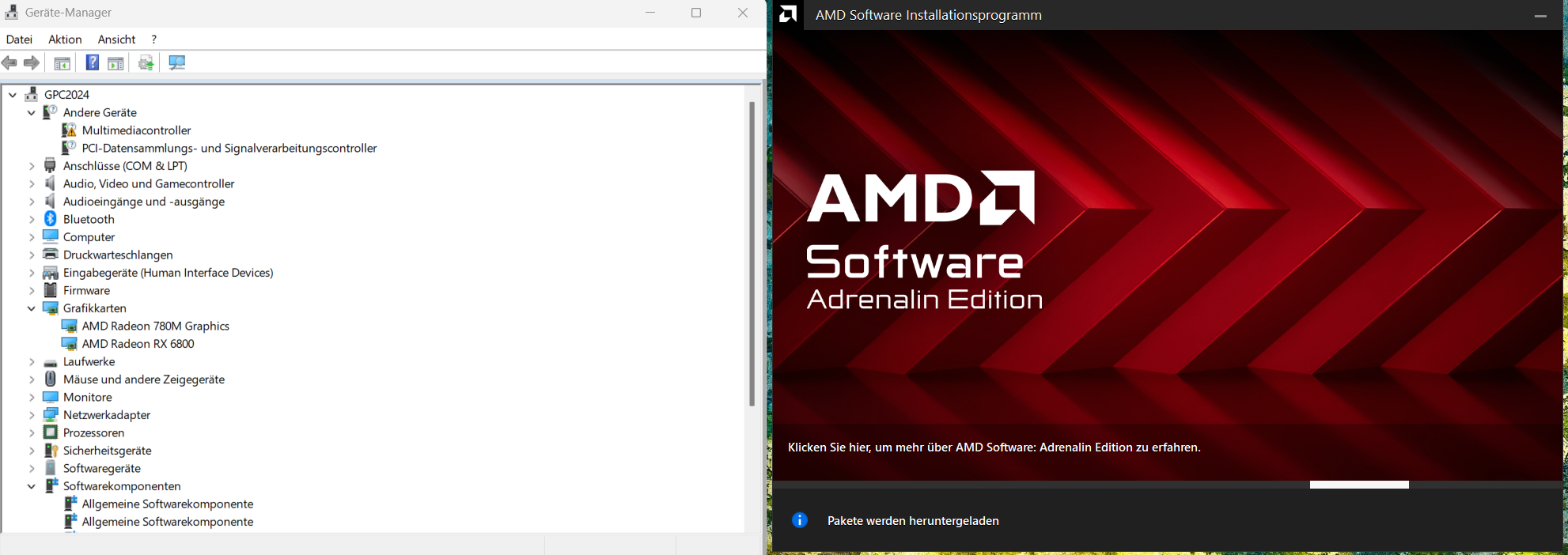Screen dimensions: 1568x555
Task: Expand the Bluetooth category
Action: 32,219
